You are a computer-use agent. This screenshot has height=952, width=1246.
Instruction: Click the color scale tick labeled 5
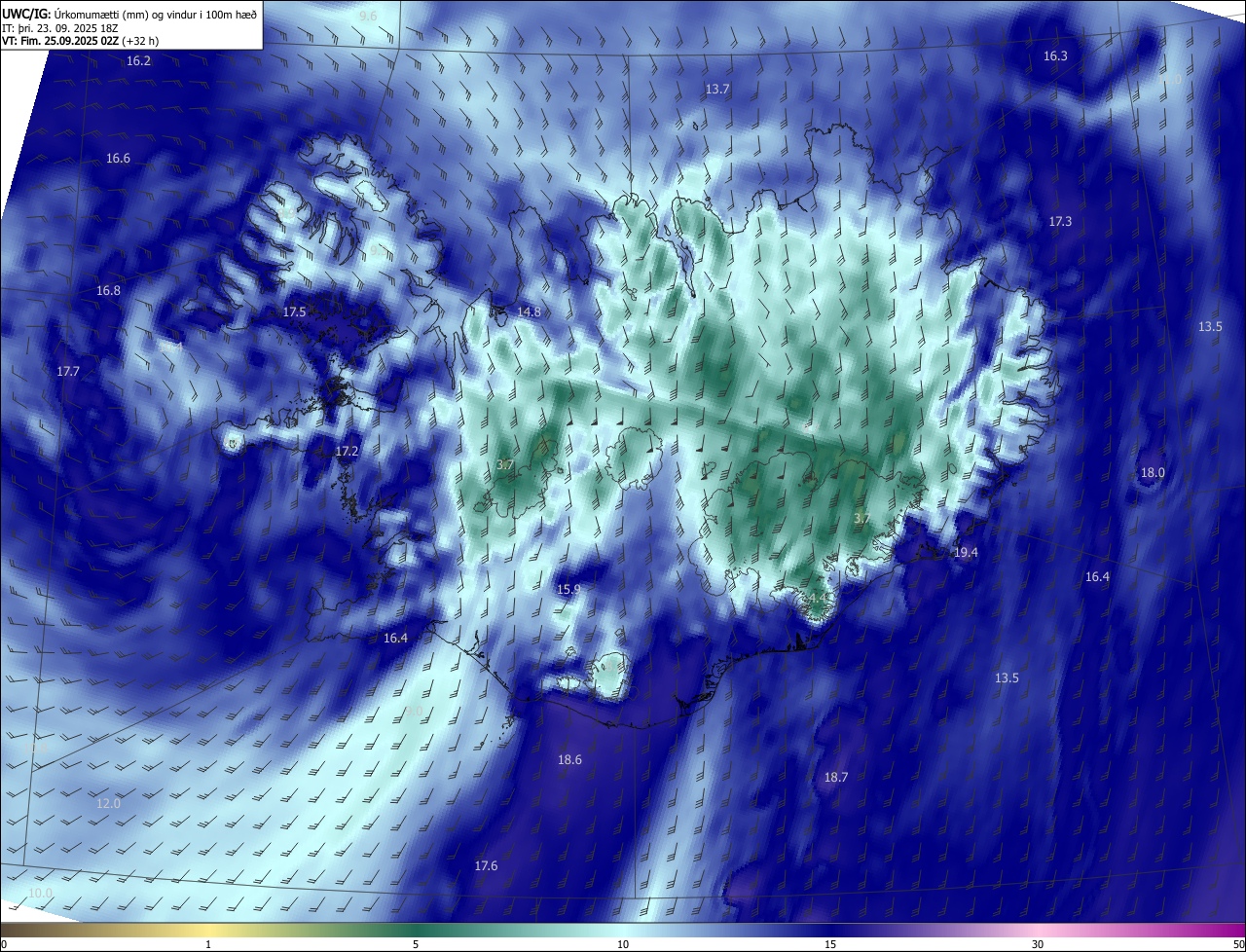(x=416, y=944)
